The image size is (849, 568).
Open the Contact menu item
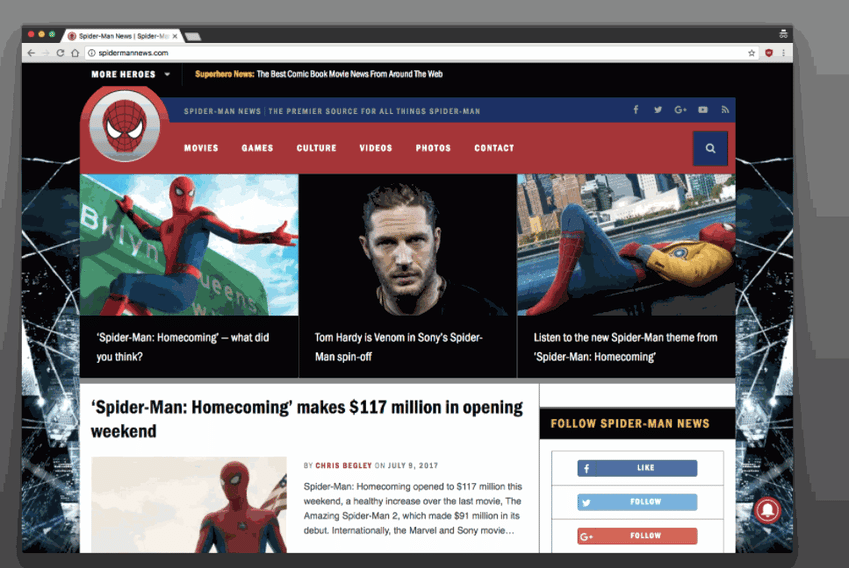[494, 148]
